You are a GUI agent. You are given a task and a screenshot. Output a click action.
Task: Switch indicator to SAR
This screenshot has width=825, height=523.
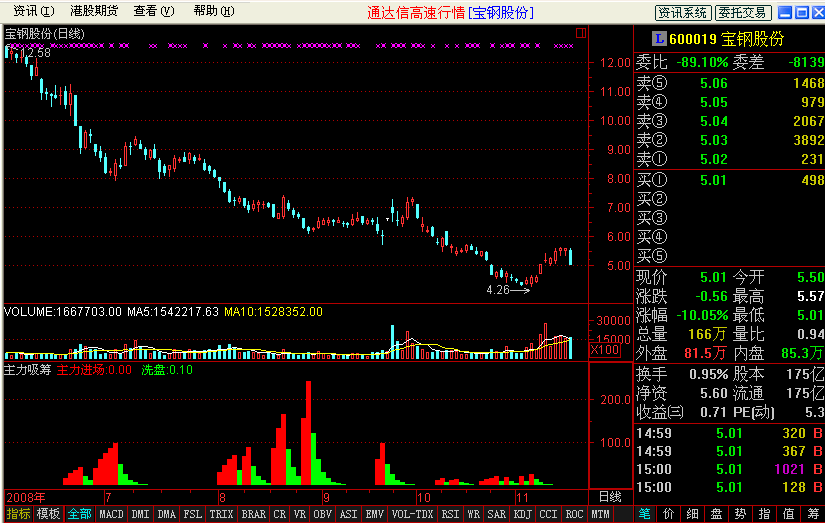coord(497,514)
